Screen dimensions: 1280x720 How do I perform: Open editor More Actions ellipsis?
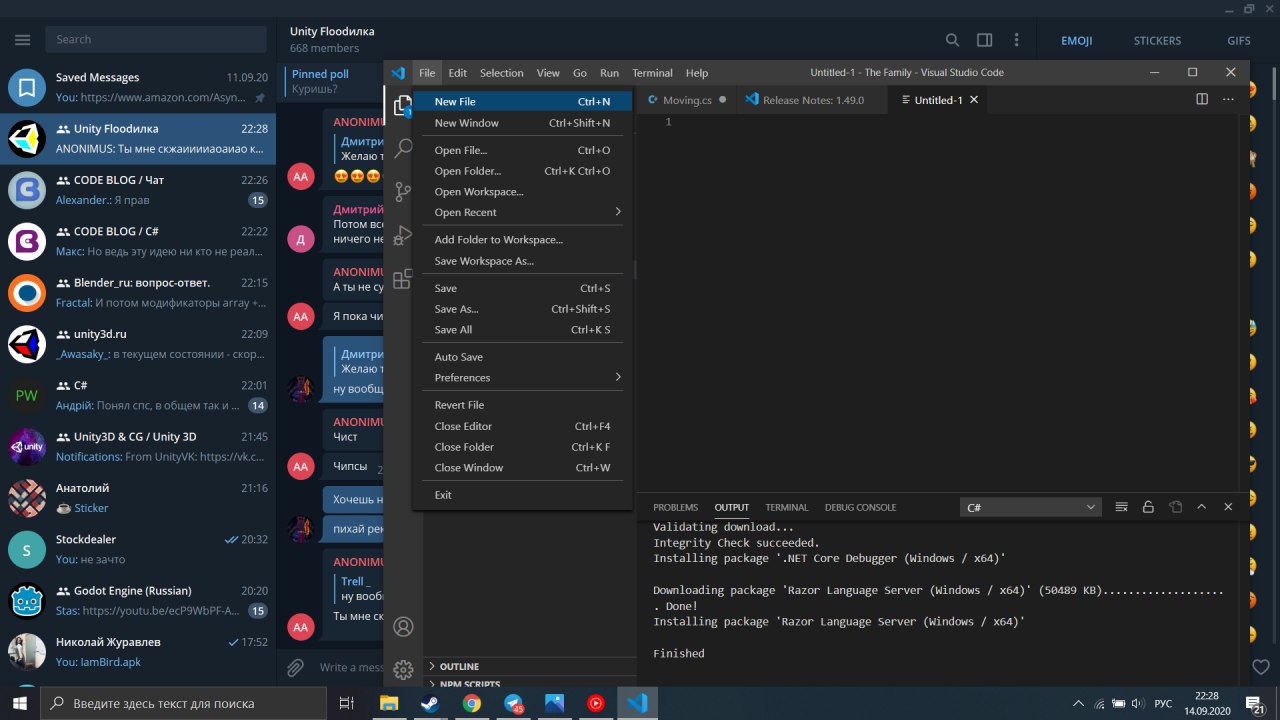tap(1229, 100)
